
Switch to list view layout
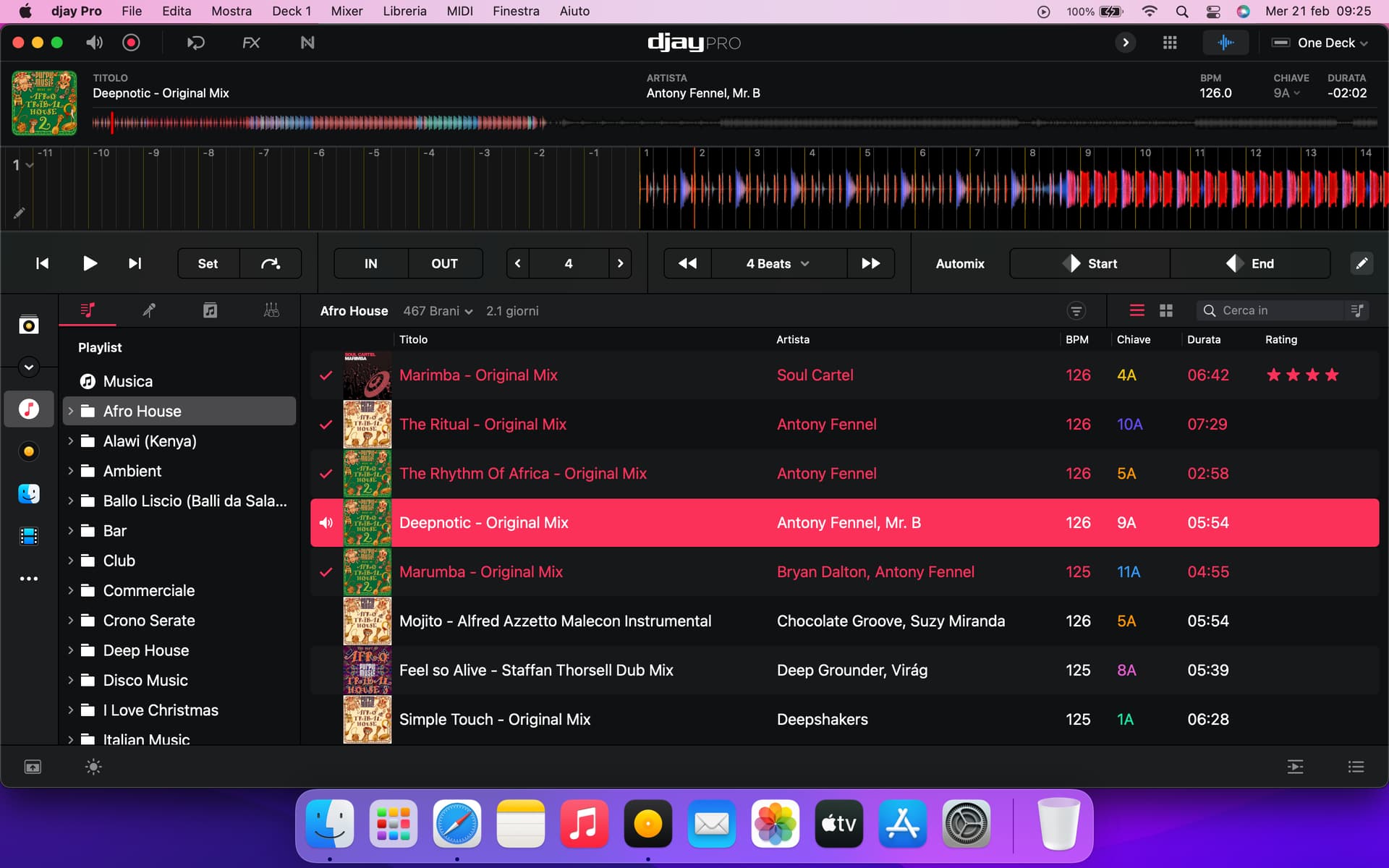point(1137,311)
